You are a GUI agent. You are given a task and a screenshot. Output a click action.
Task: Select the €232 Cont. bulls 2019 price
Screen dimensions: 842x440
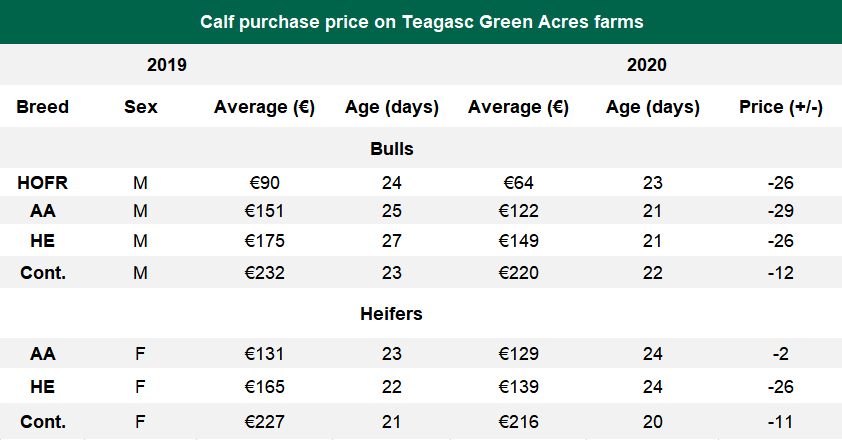coord(265,273)
